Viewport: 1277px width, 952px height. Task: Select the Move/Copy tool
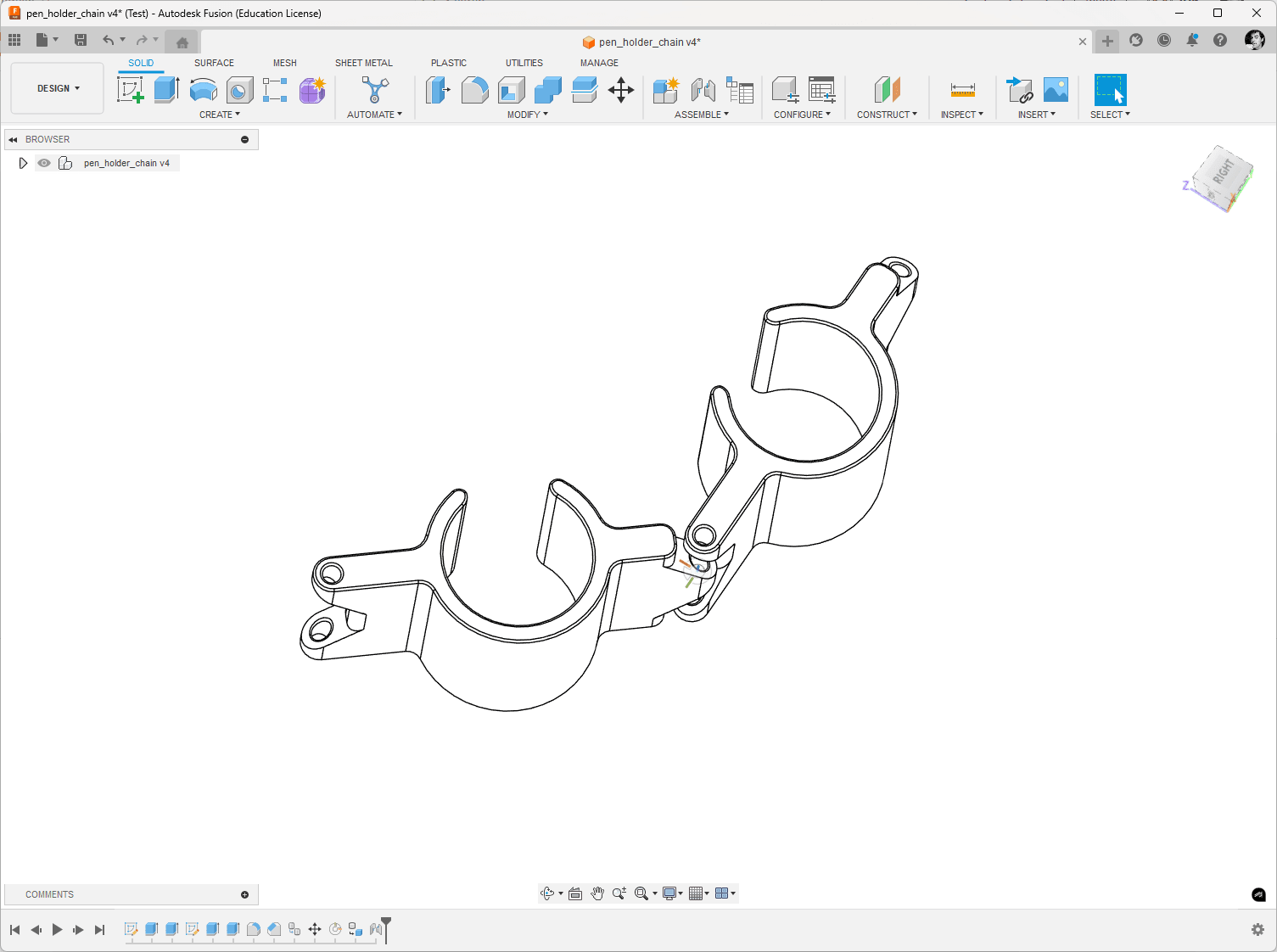621,90
